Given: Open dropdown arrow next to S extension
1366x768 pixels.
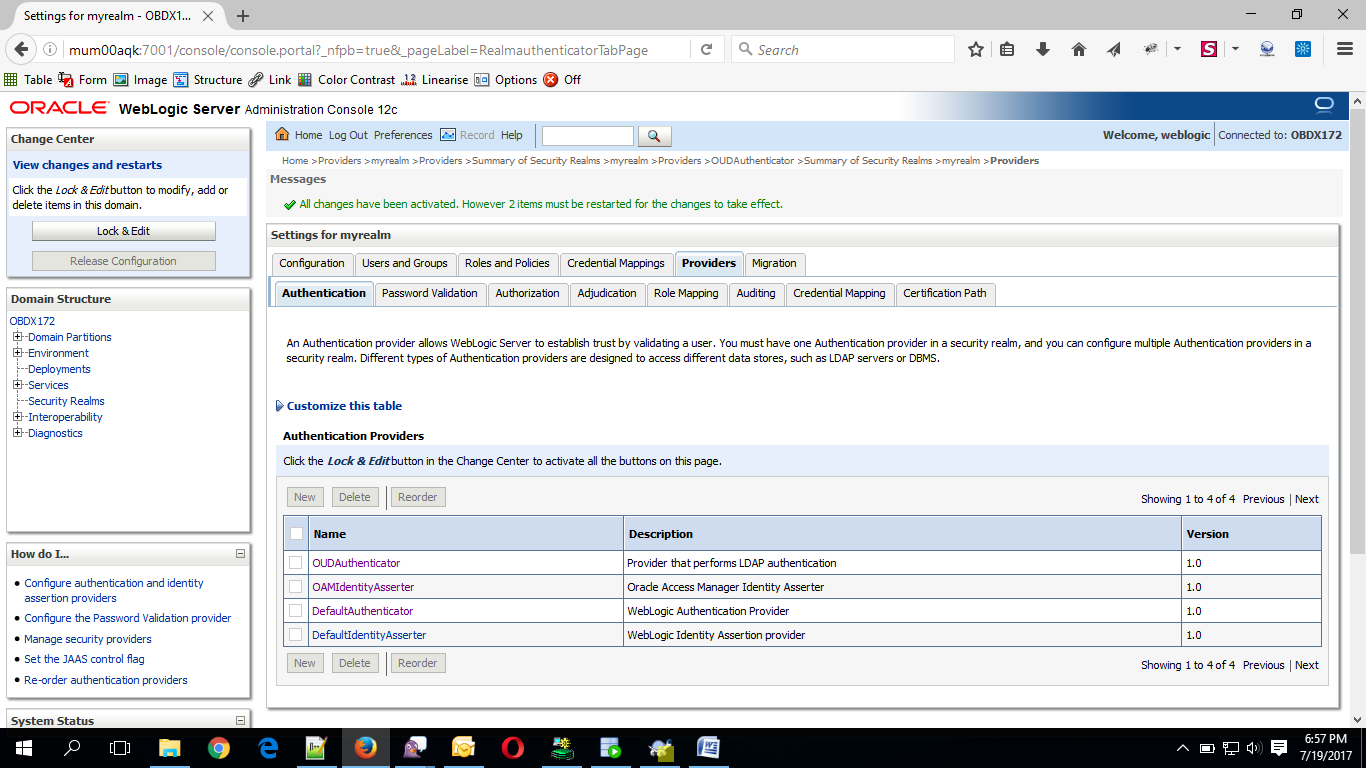Looking at the screenshot, I should coord(1236,49).
